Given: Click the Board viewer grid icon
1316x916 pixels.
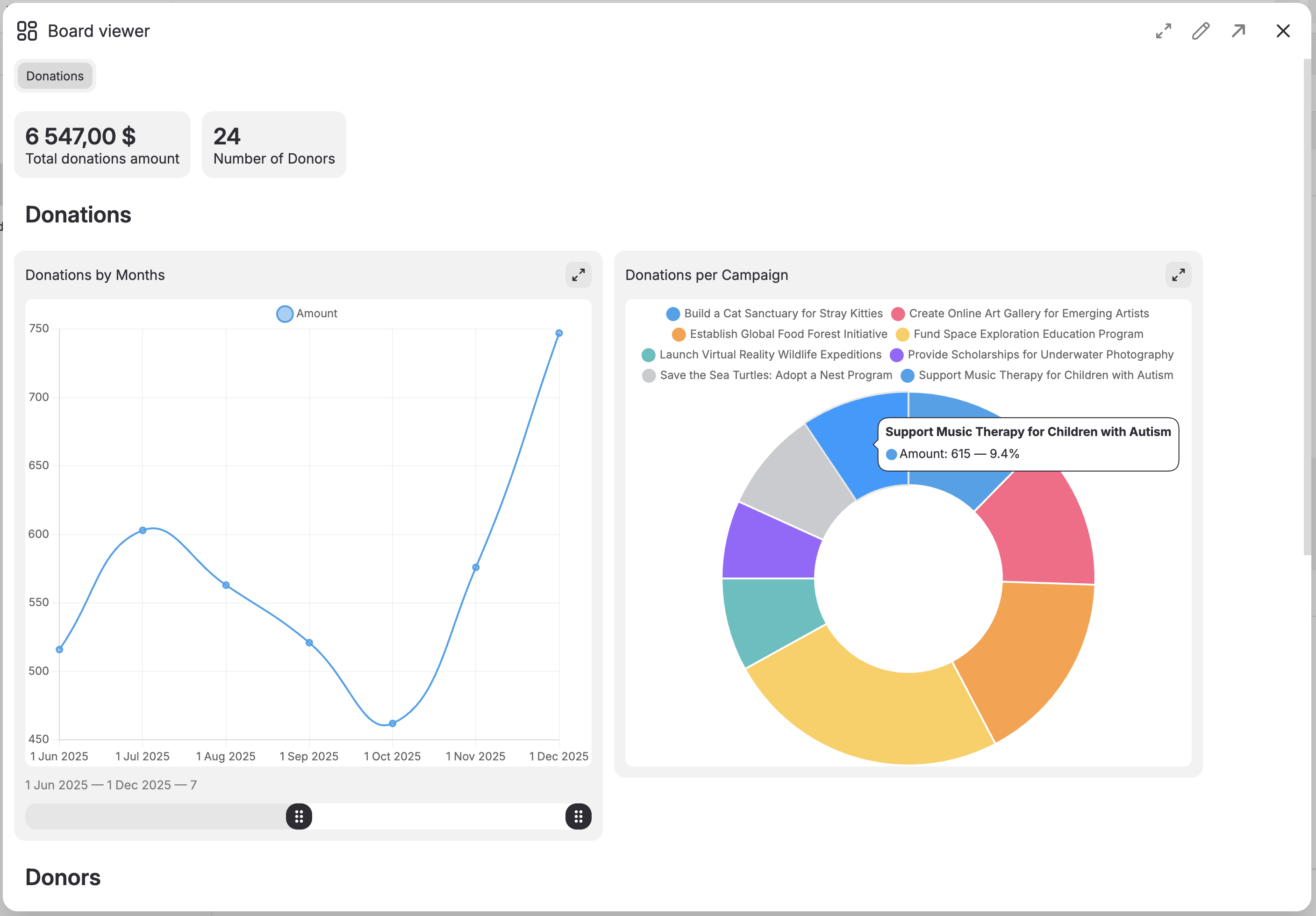Looking at the screenshot, I should (26, 31).
